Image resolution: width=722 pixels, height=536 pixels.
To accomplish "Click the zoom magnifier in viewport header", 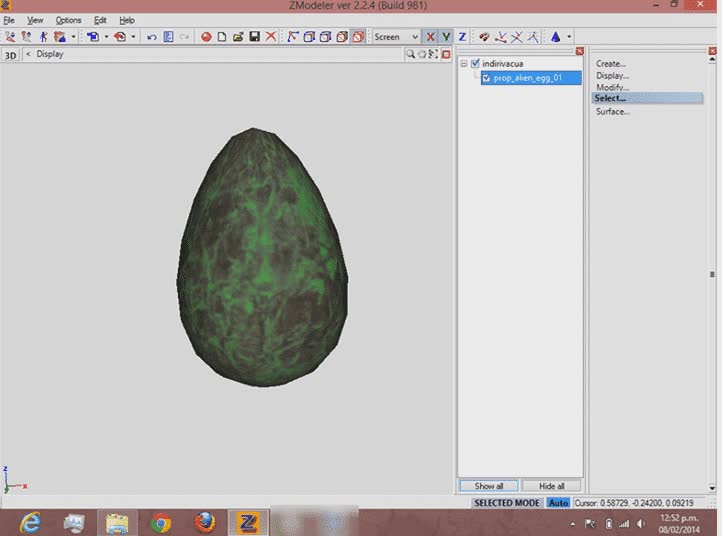I will [411, 54].
